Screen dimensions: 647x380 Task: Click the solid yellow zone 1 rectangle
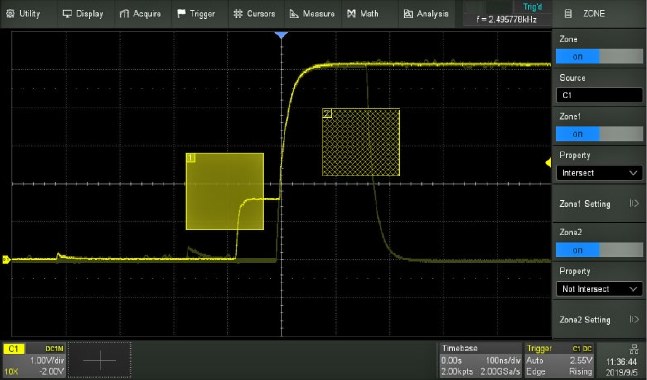point(225,191)
